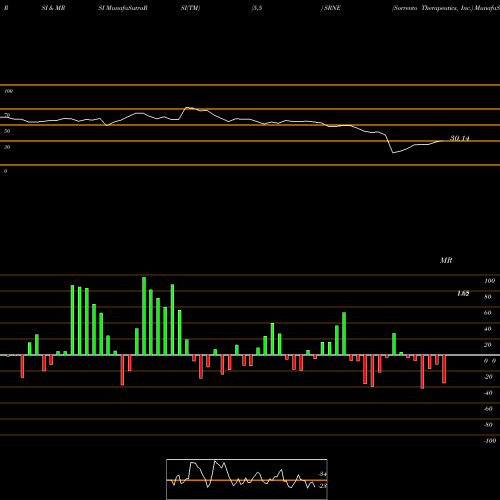Click the 40 label on the MR axis
500x500 pixels.
(x=488, y=329)
